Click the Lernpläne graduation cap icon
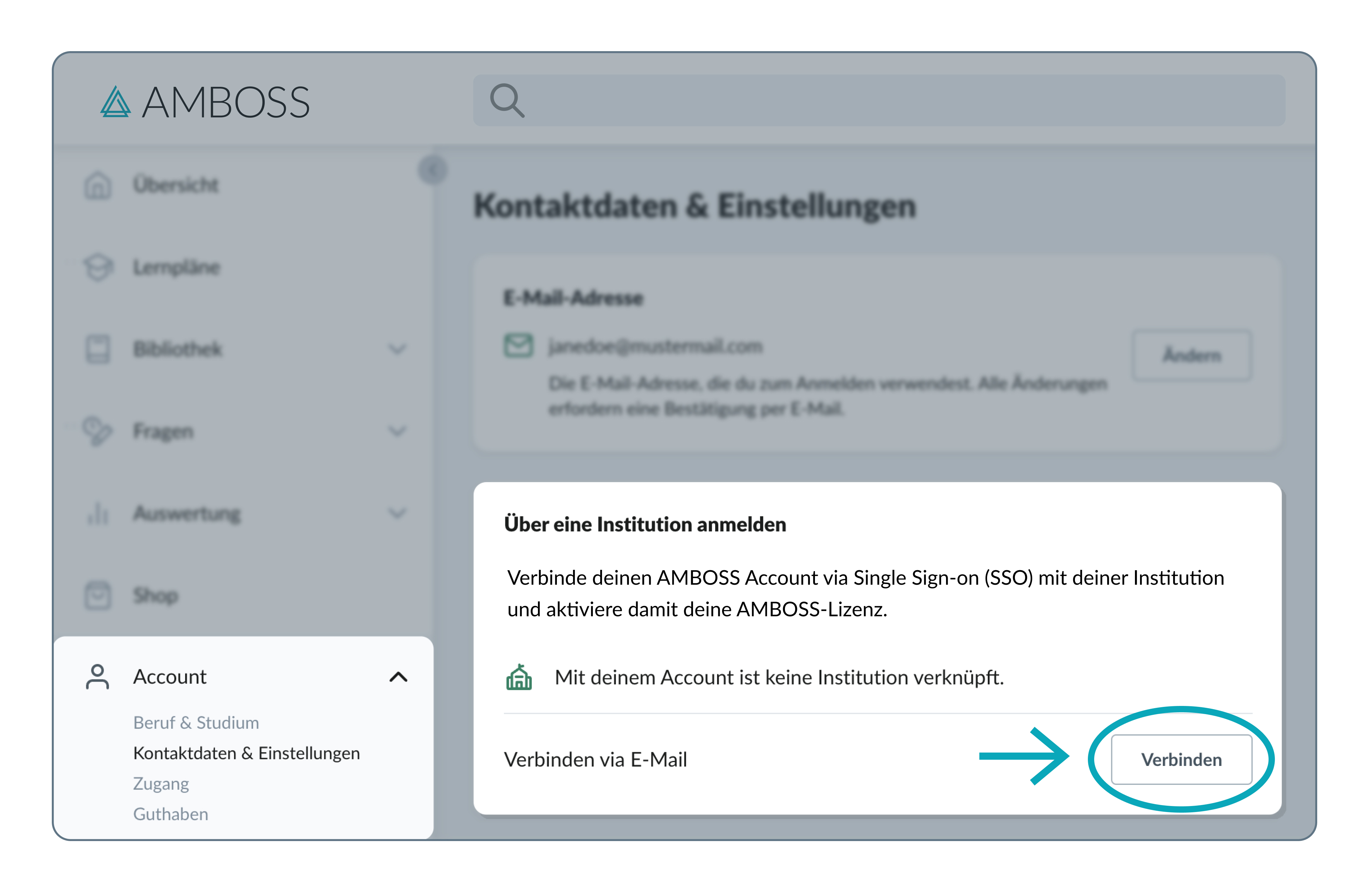The height and width of the screenshot is (896, 1357). (x=98, y=267)
